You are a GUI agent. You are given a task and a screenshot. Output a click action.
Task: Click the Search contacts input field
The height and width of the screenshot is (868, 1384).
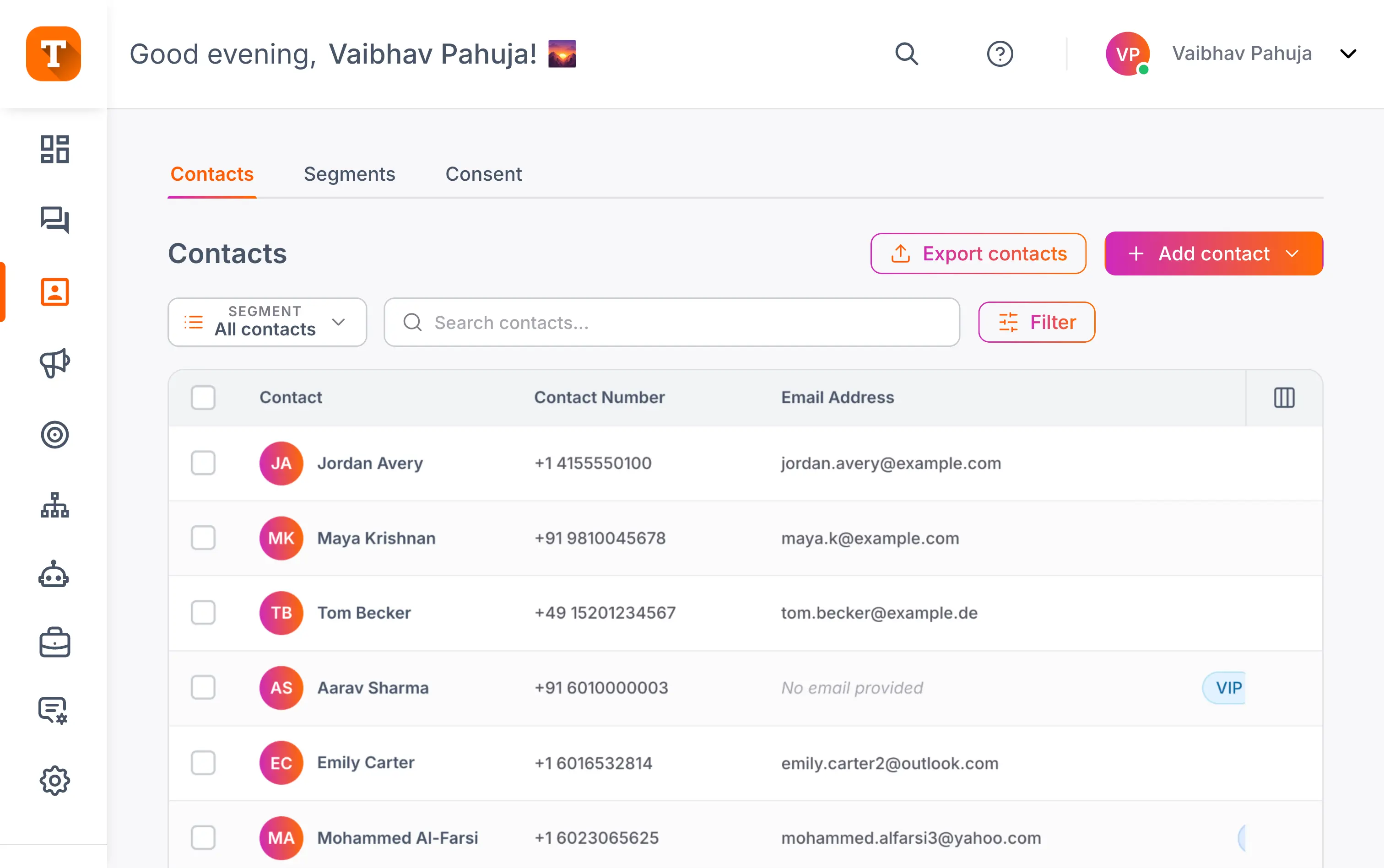pos(671,322)
